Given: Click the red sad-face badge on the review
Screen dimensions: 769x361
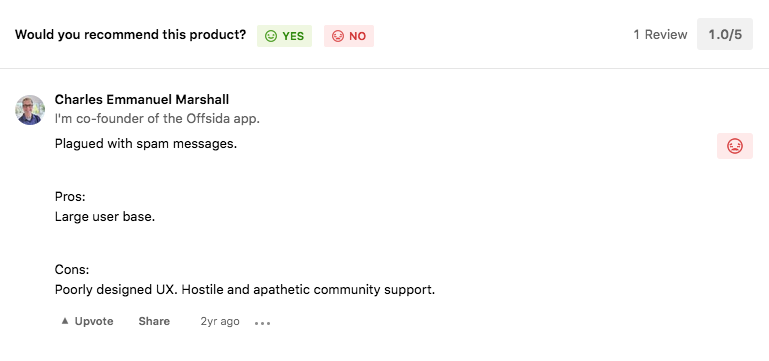Looking at the screenshot, I should 735,146.
